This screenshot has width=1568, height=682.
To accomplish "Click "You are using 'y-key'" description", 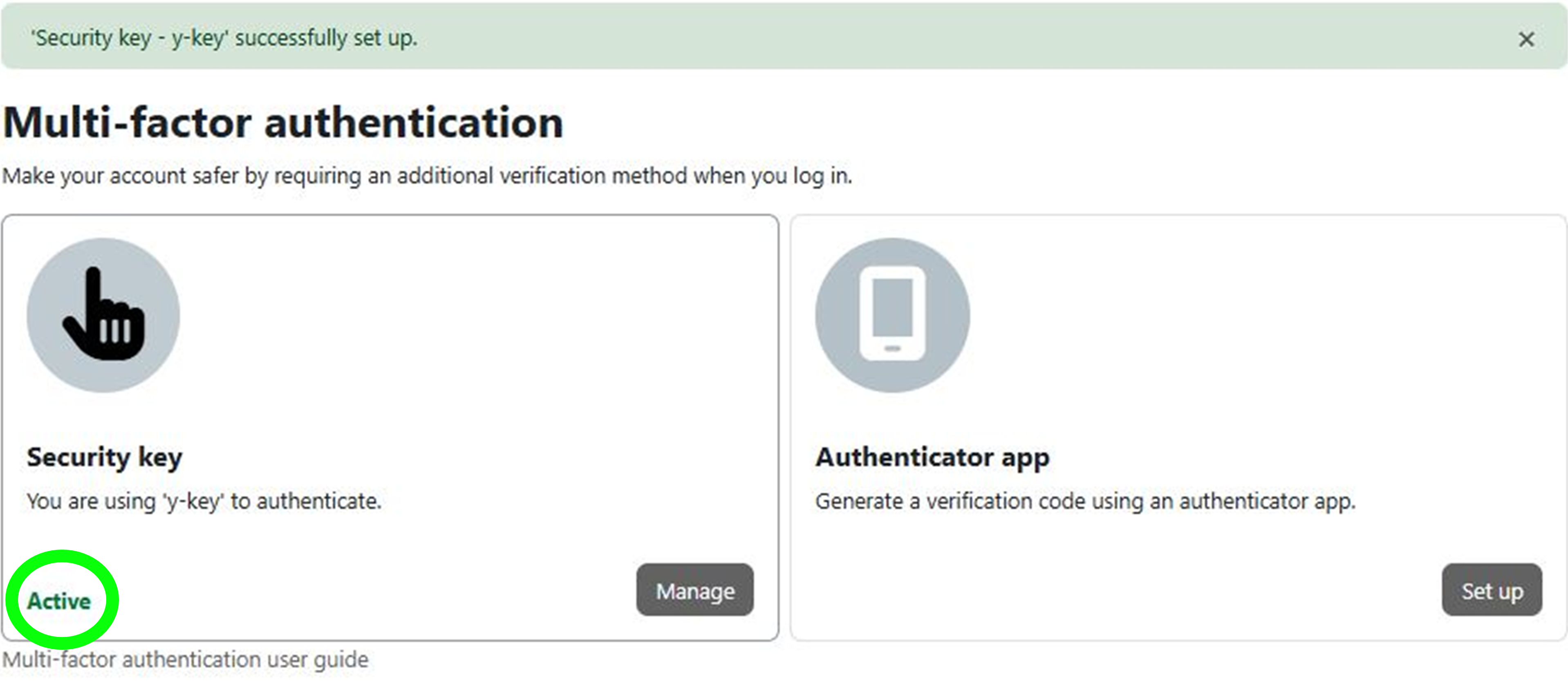I will click(x=204, y=501).
